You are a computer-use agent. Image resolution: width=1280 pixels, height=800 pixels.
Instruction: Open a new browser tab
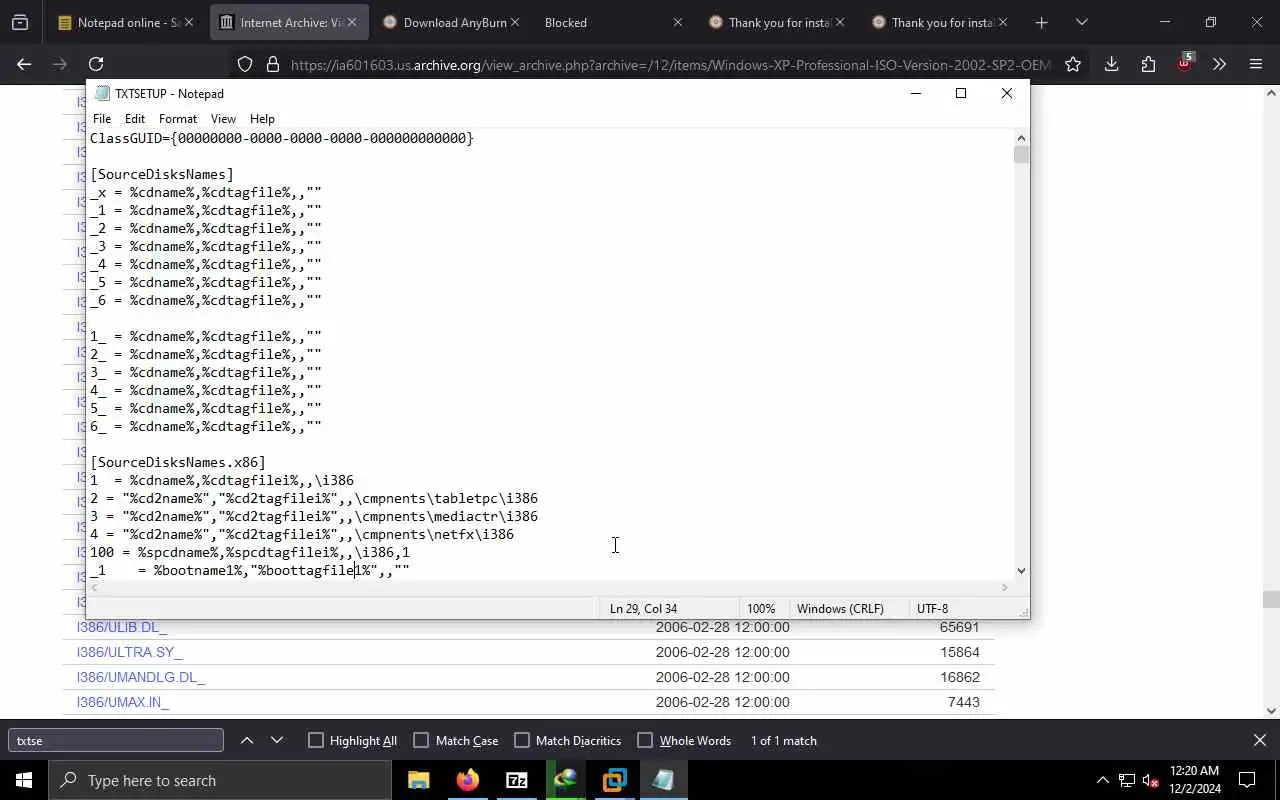coord(1041,22)
